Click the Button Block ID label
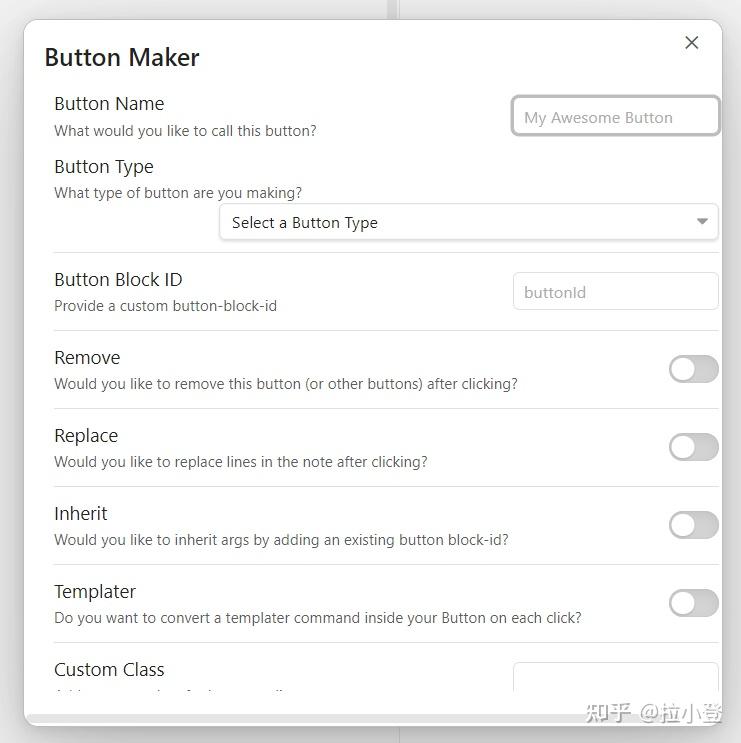 [118, 280]
